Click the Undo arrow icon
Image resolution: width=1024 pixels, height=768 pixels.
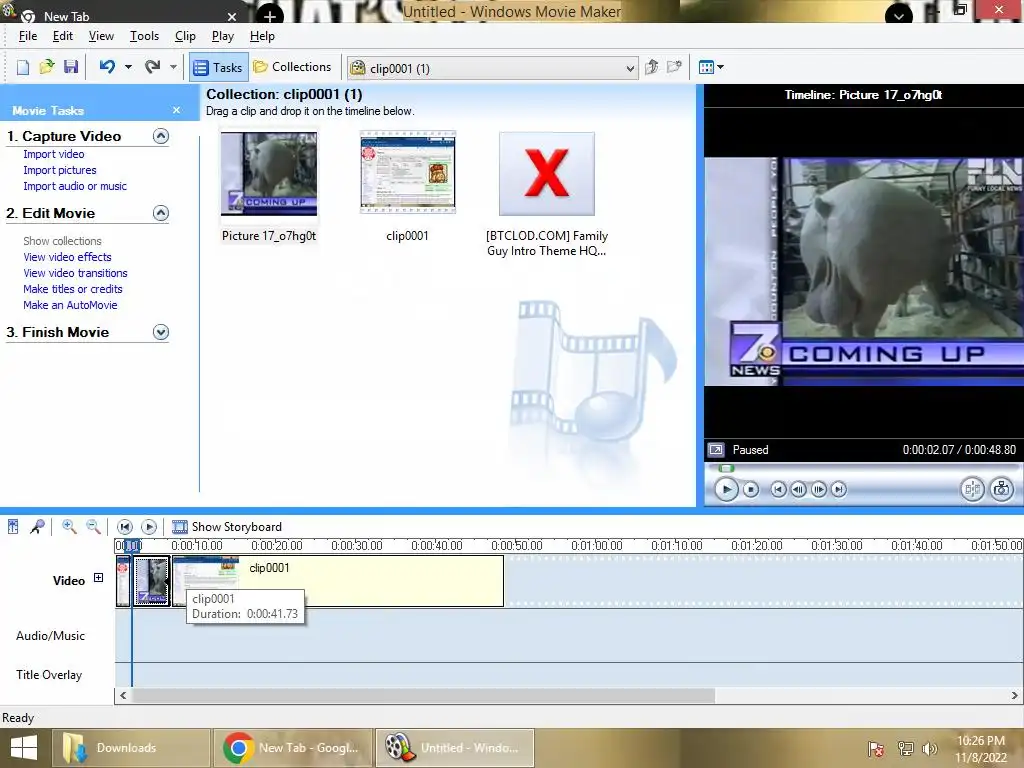pyautogui.click(x=107, y=67)
